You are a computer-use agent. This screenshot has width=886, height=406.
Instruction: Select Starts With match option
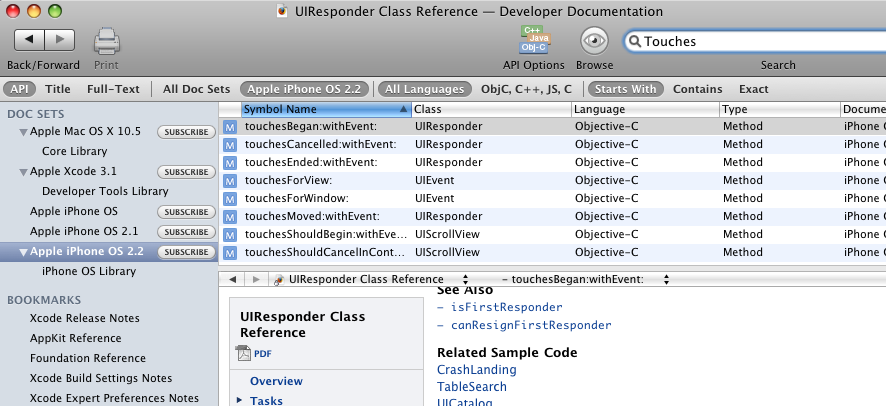coord(626,89)
